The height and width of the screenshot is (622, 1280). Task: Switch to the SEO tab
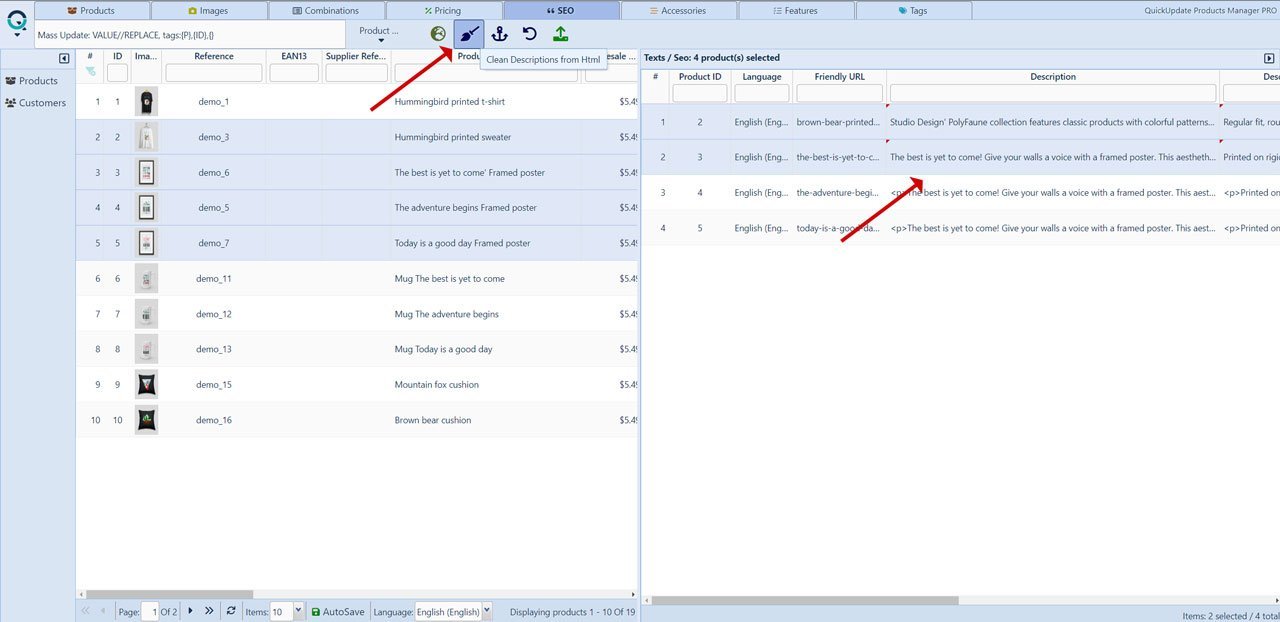(x=561, y=10)
